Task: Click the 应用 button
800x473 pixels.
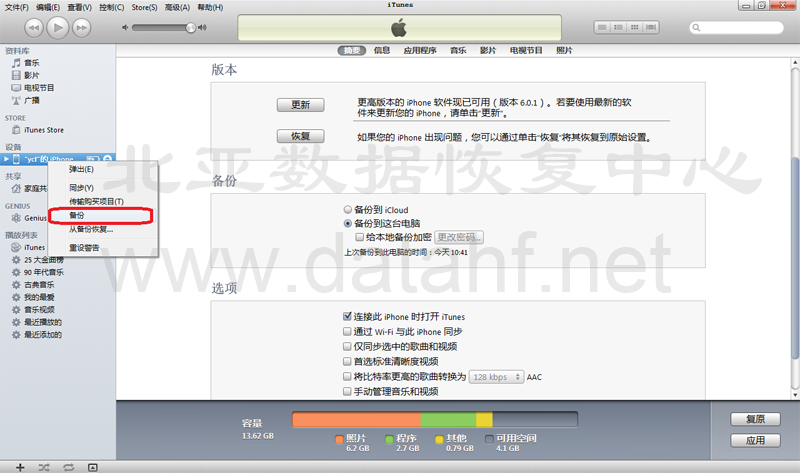Action: click(755, 440)
